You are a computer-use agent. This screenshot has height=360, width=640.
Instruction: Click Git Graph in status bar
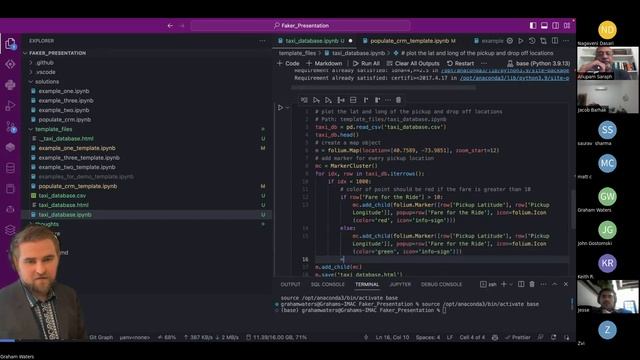[101, 338]
